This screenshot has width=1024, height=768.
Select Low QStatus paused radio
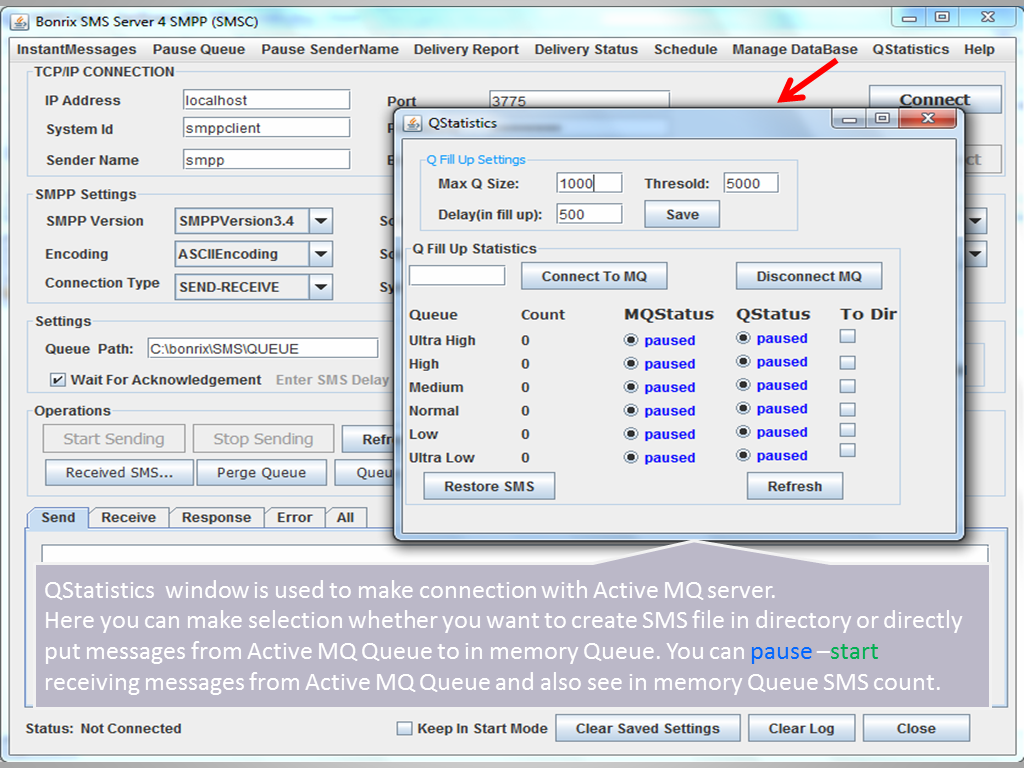click(743, 432)
